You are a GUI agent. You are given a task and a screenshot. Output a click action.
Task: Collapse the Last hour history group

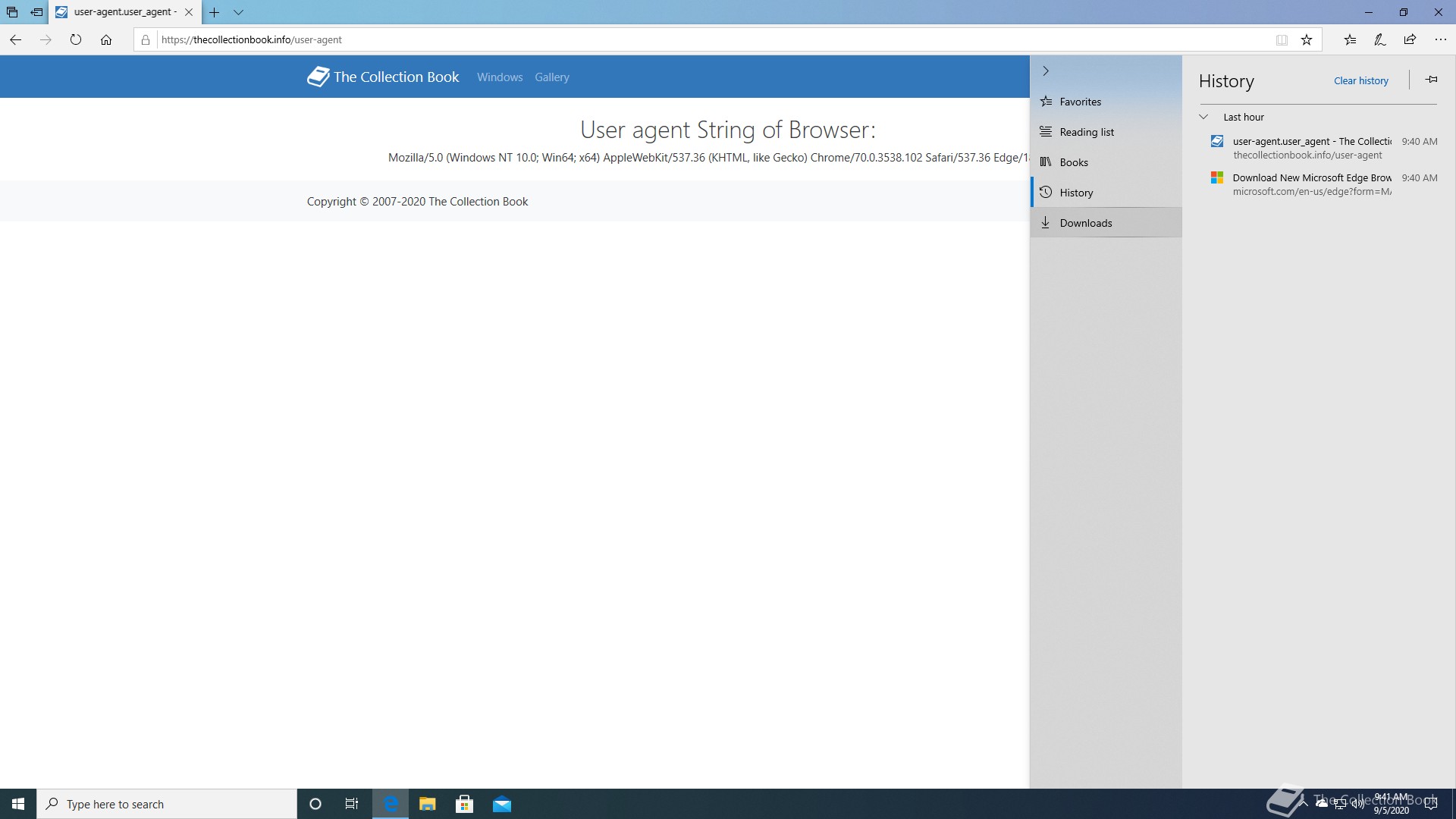pyautogui.click(x=1203, y=117)
